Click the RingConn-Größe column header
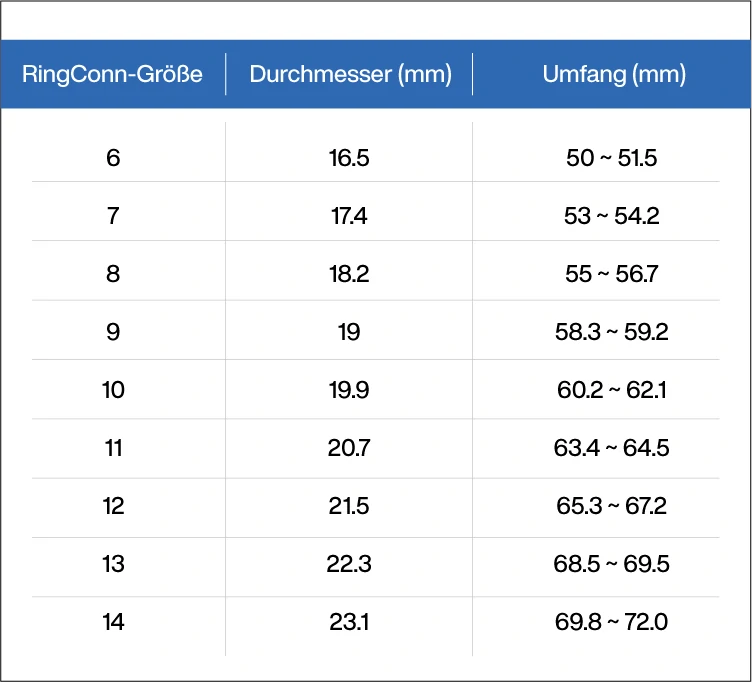This screenshot has width=752, height=682. click(113, 74)
